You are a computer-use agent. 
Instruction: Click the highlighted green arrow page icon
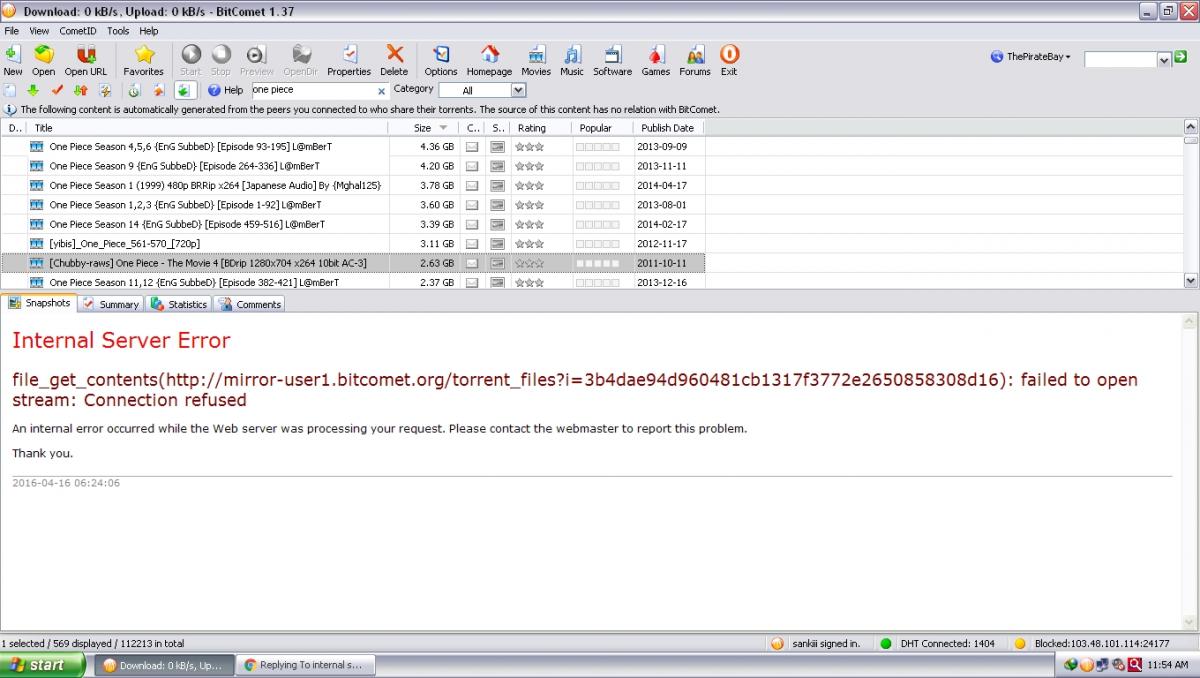coord(183,90)
